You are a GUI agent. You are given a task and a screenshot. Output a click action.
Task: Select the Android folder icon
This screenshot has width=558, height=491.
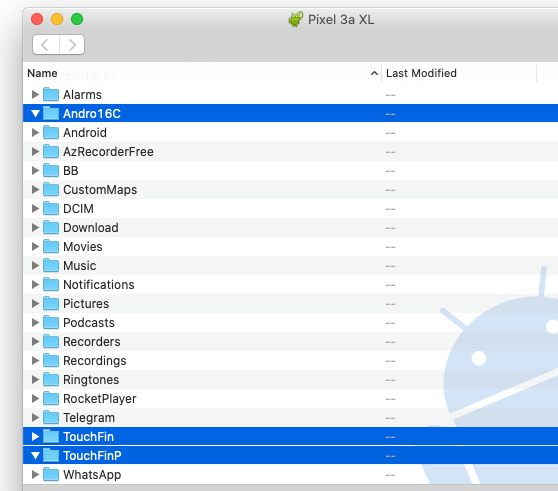[51, 132]
